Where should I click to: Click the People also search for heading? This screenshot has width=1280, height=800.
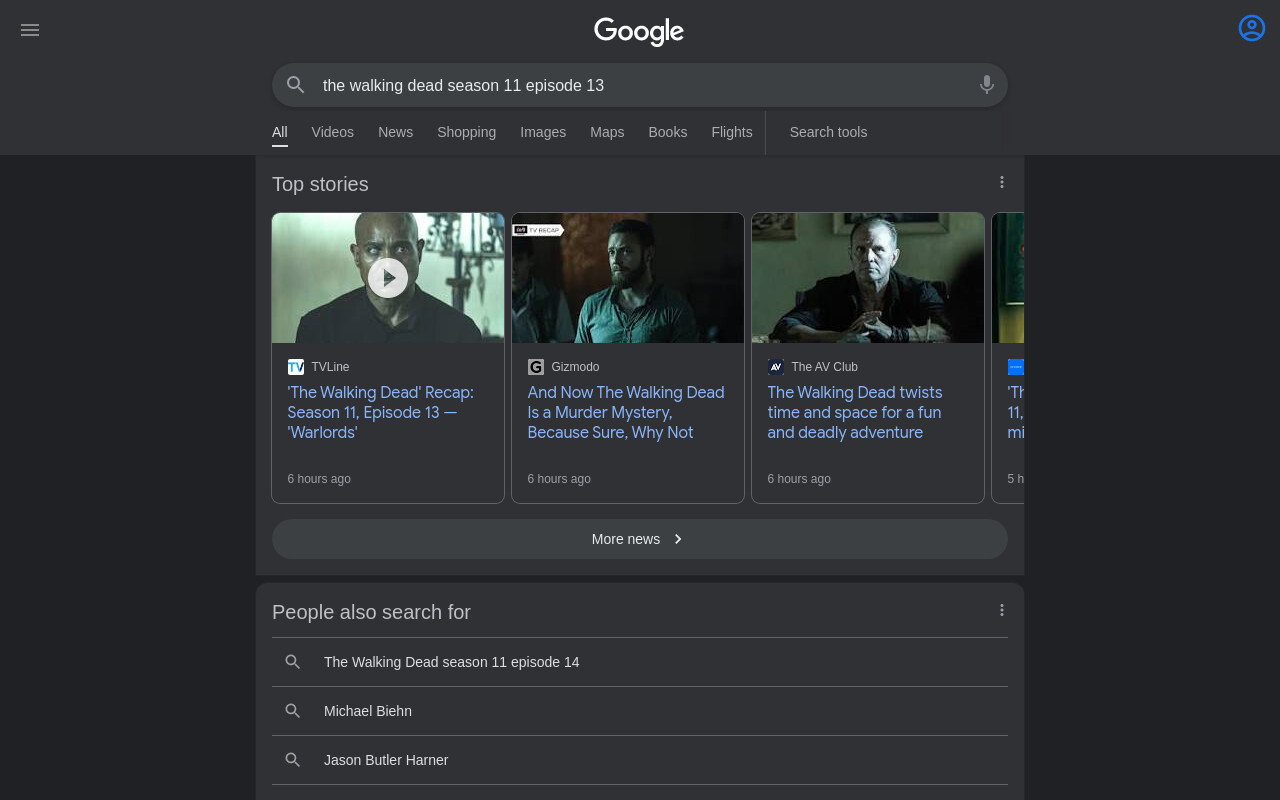371,612
